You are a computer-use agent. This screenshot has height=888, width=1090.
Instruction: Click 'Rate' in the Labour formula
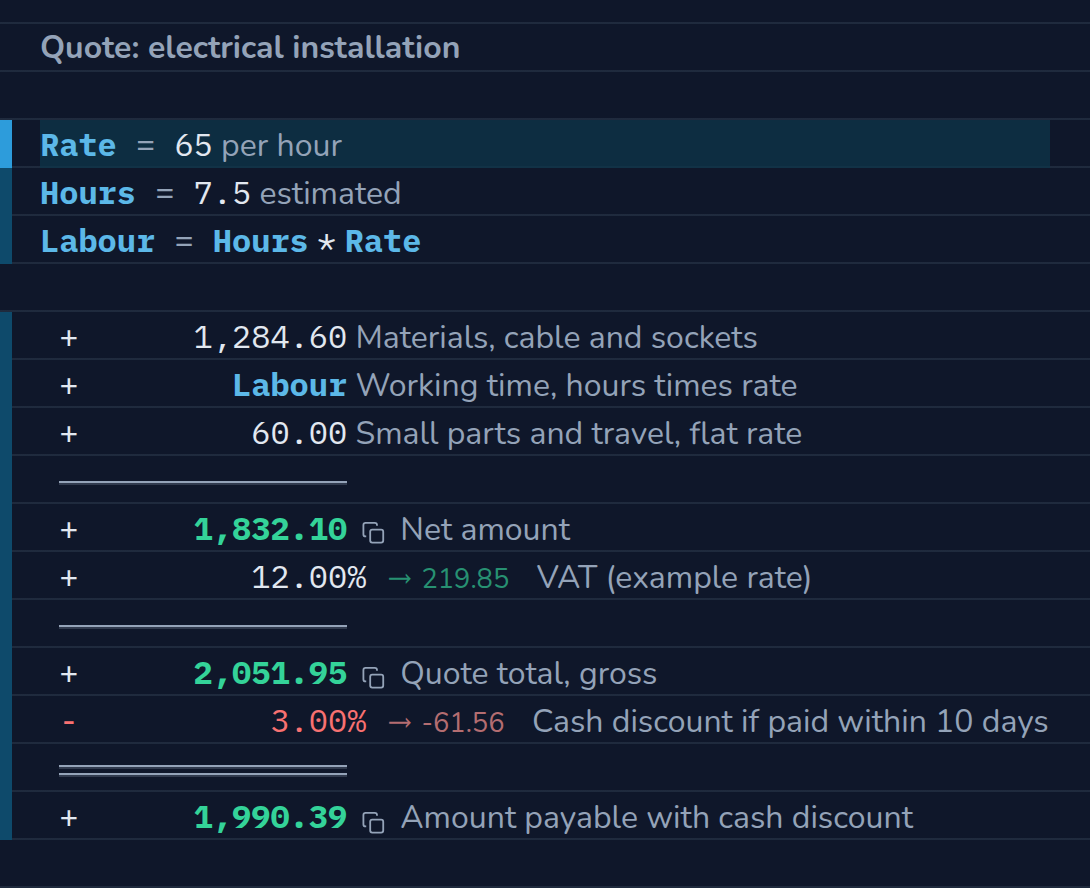point(382,241)
